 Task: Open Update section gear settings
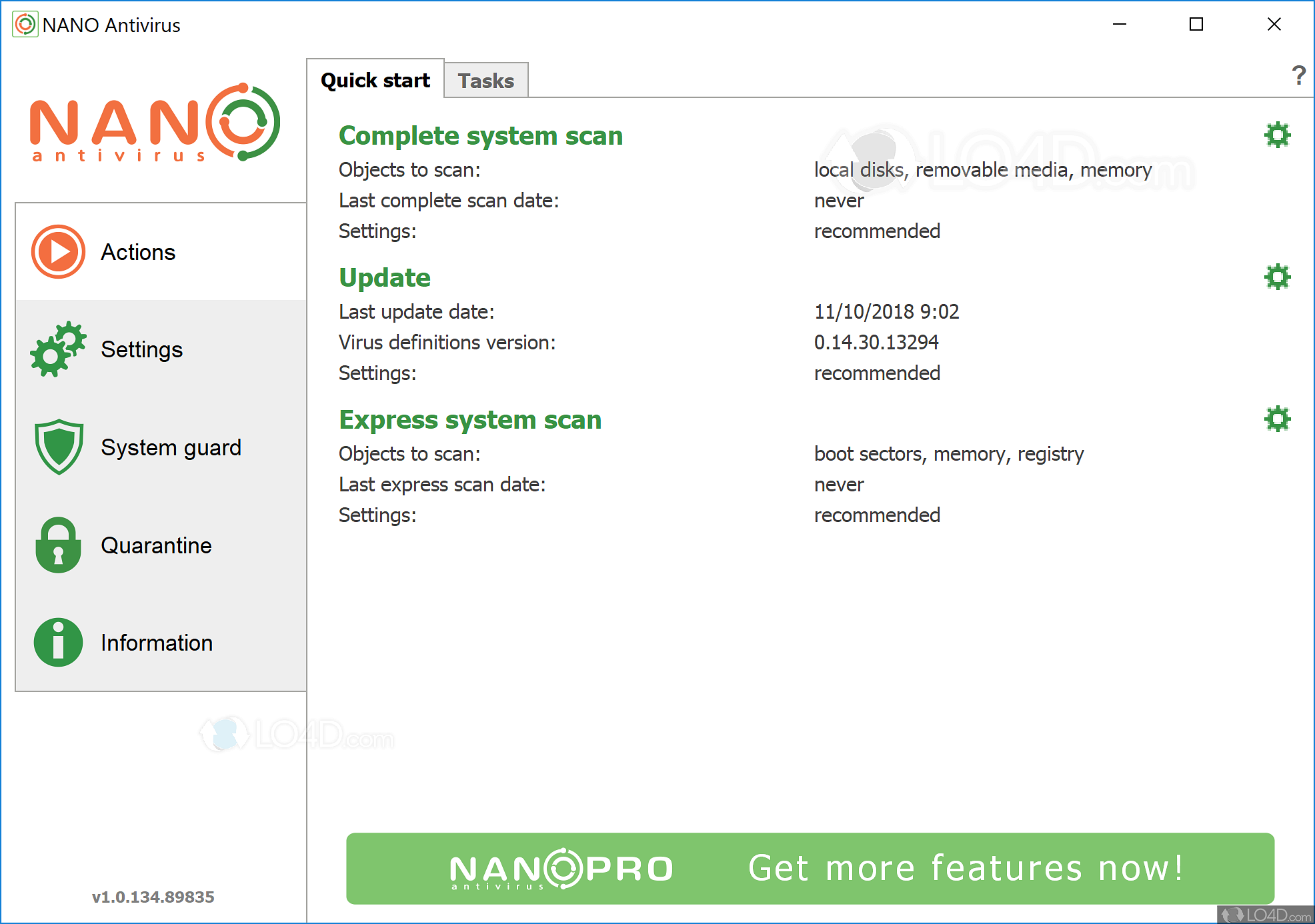click(1277, 277)
